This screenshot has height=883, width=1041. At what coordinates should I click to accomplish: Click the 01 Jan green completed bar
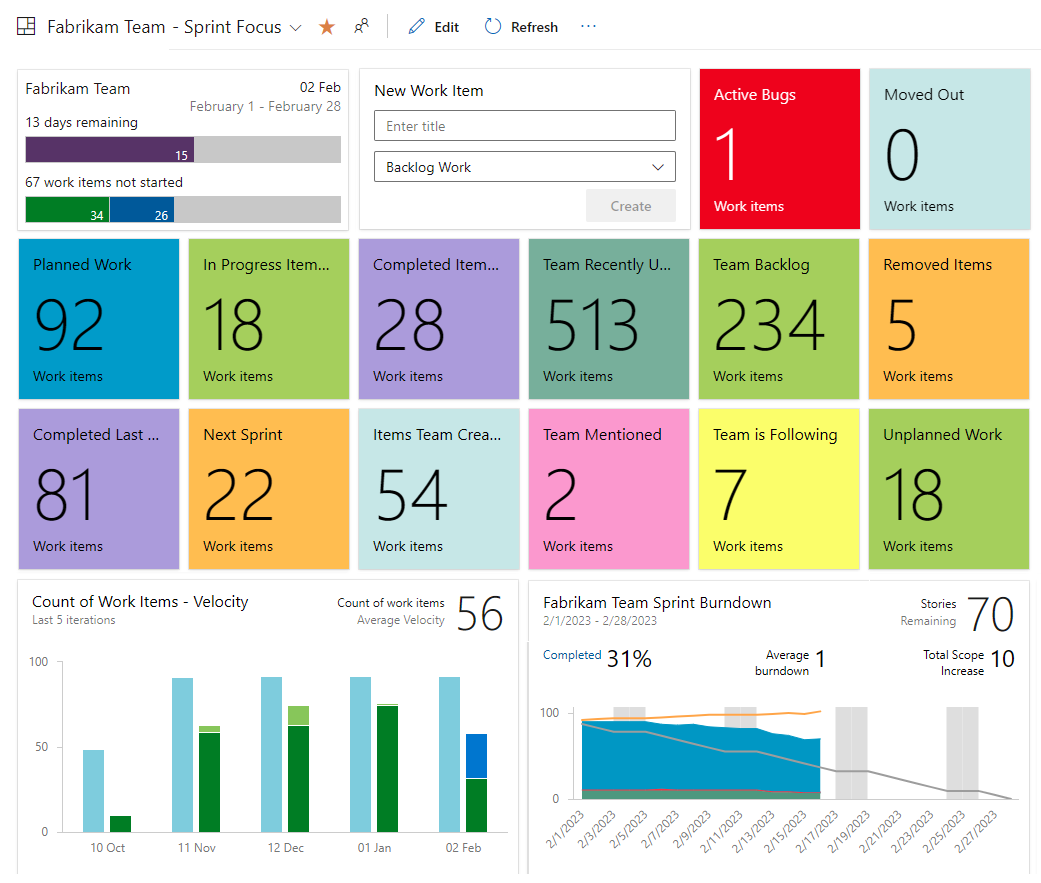click(x=387, y=769)
